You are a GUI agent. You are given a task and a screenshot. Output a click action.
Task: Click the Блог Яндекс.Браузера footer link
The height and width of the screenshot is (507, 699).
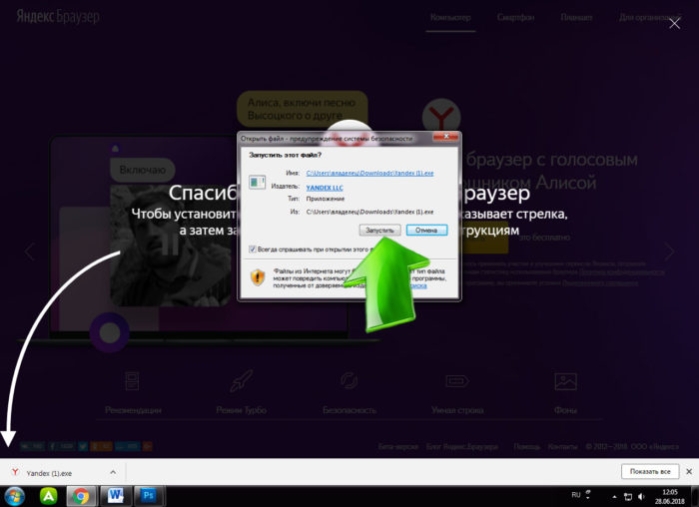click(462, 446)
